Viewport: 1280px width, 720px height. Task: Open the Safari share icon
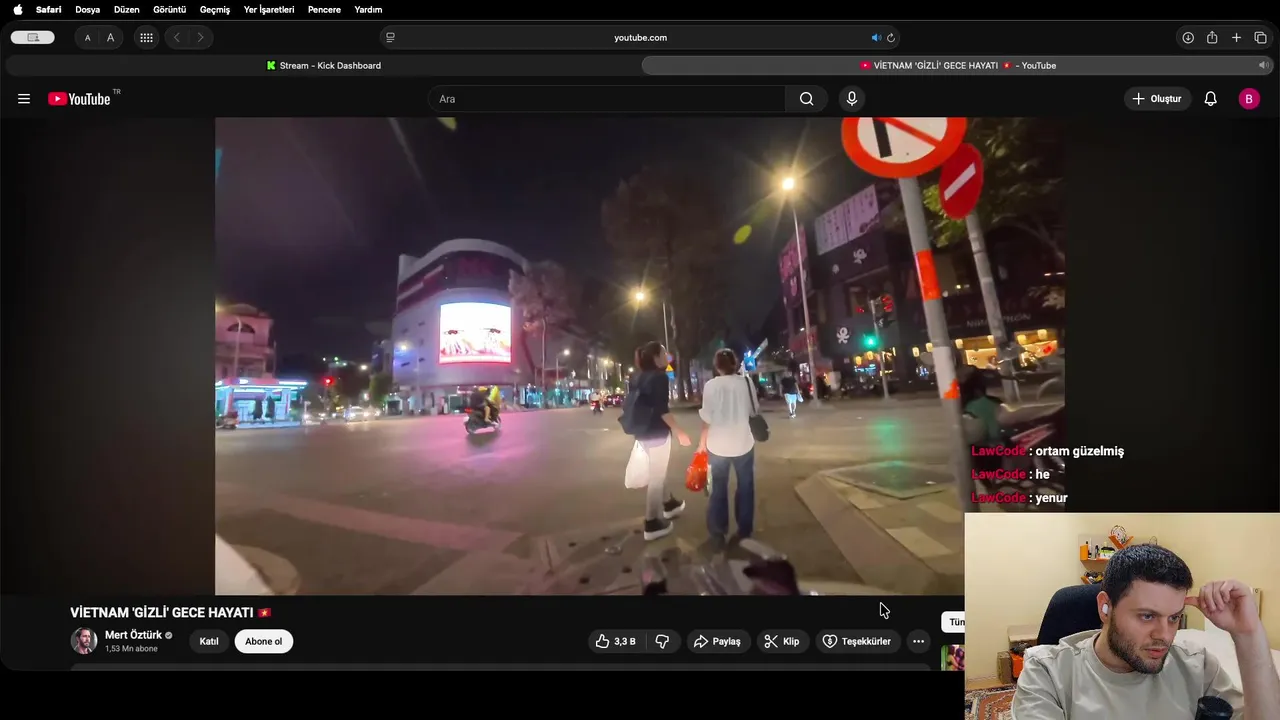point(1212,38)
